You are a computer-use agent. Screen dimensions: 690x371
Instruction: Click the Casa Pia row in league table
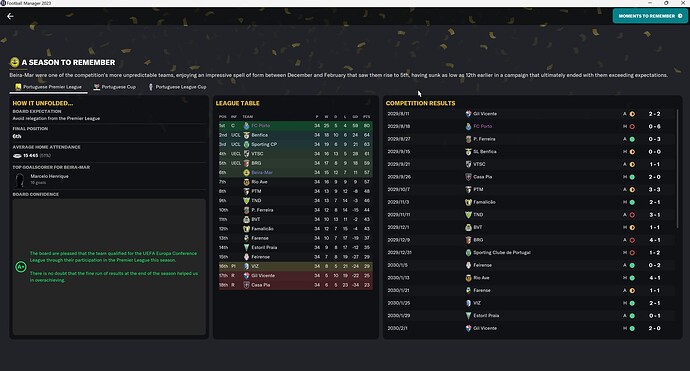click(x=295, y=285)
